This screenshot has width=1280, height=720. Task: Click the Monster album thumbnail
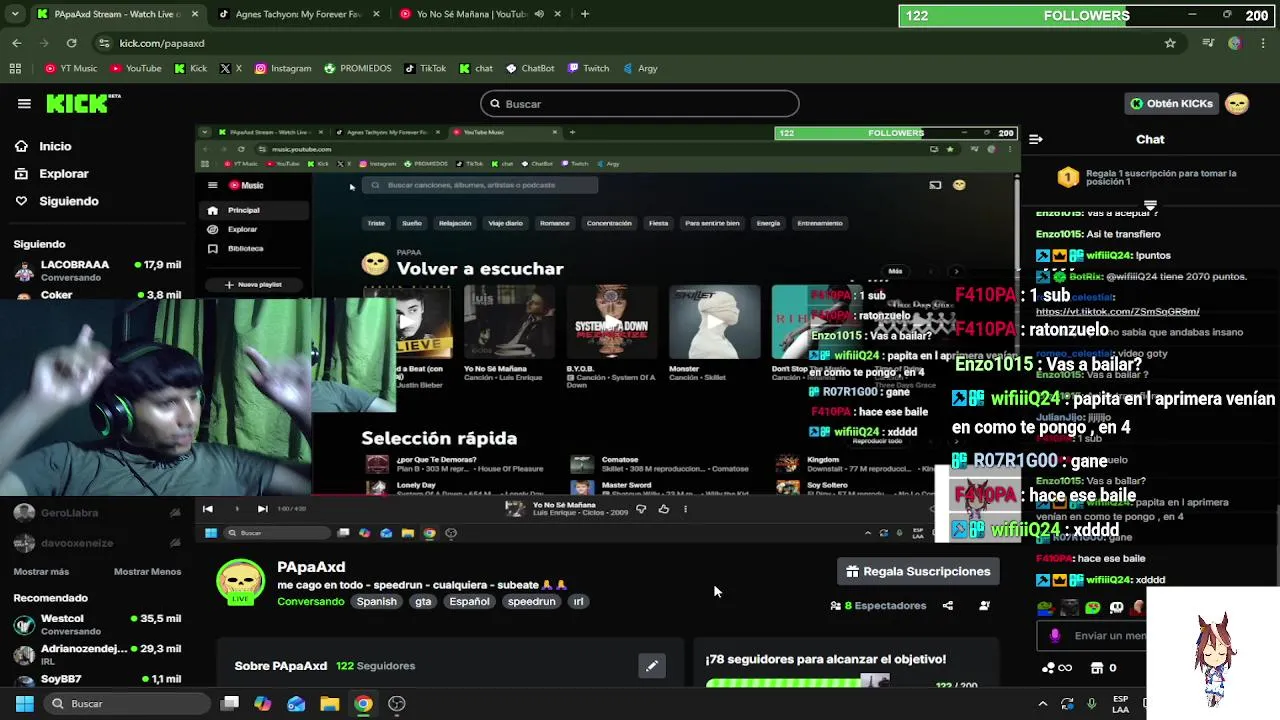[714, 322]
